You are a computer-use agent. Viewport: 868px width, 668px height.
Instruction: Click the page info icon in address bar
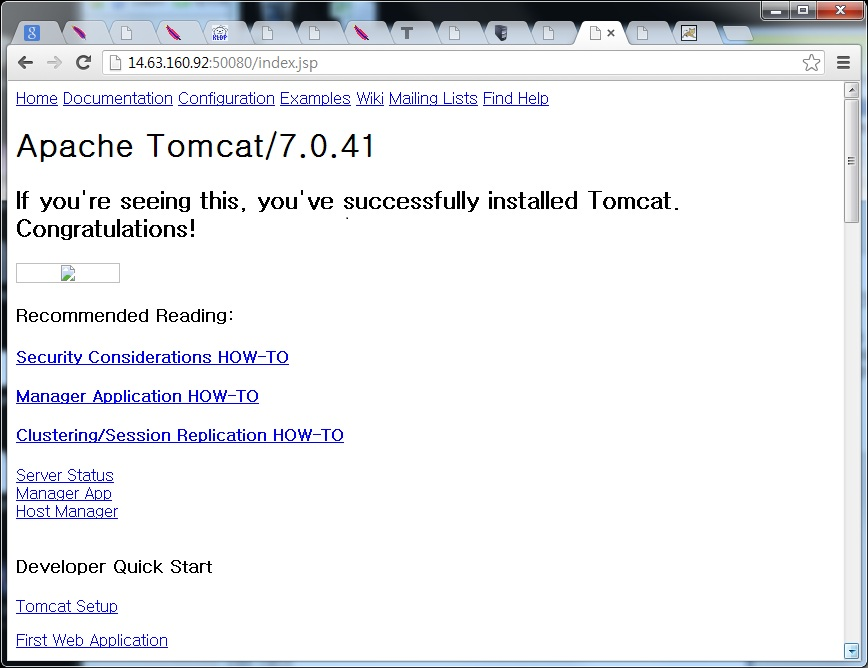click(x=115, y=63)
